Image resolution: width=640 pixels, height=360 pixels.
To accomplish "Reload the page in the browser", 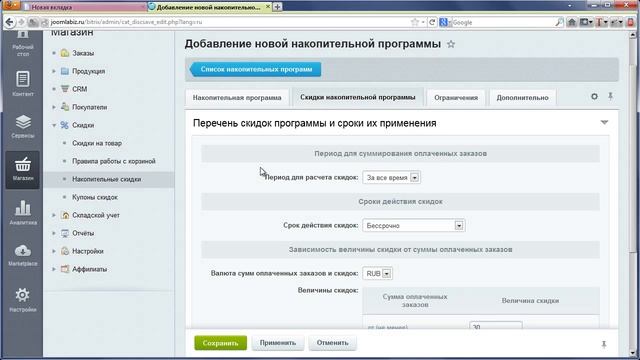I will 432,22.
